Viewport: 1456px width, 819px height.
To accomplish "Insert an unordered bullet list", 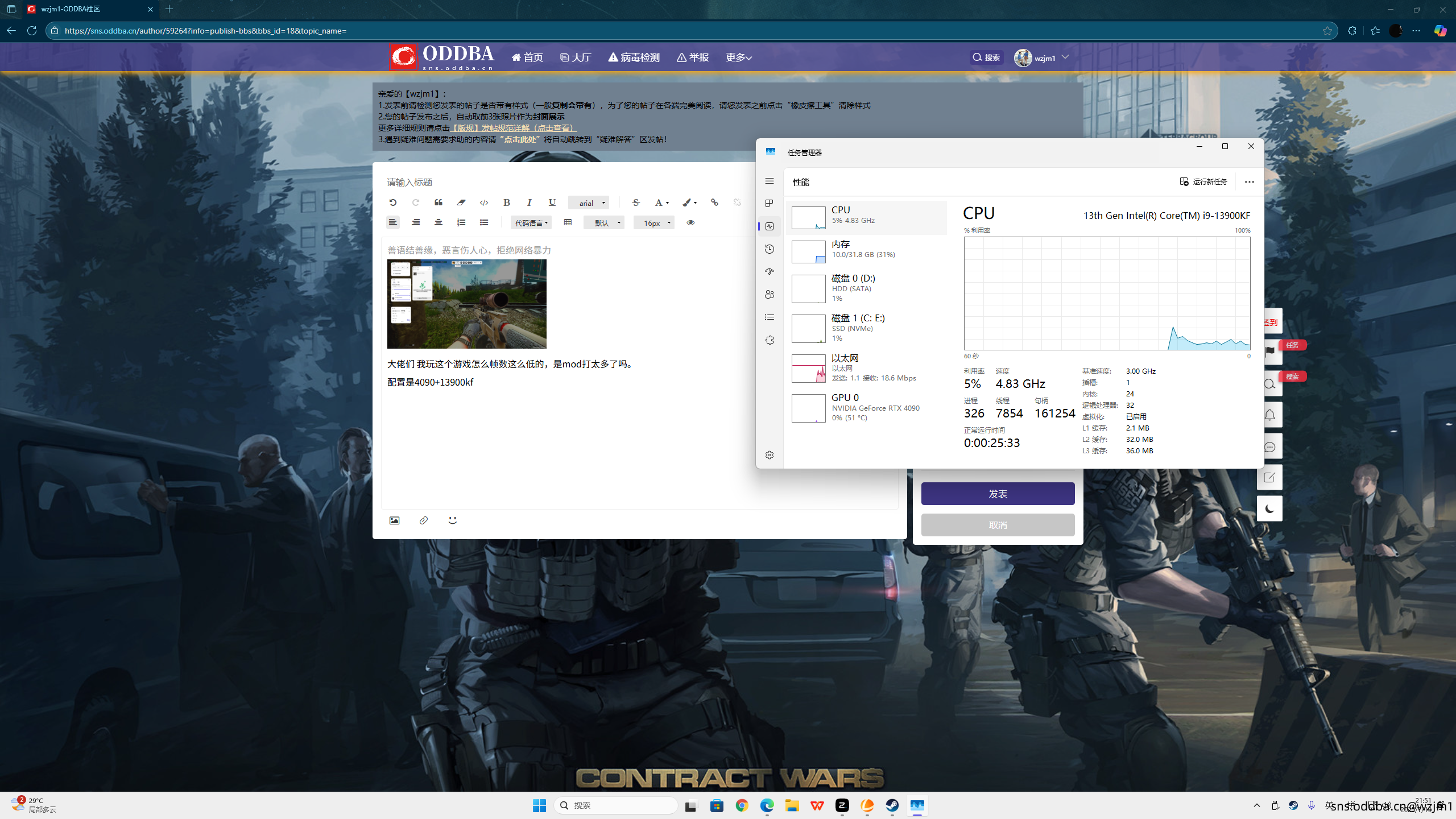I will (484, 222).
